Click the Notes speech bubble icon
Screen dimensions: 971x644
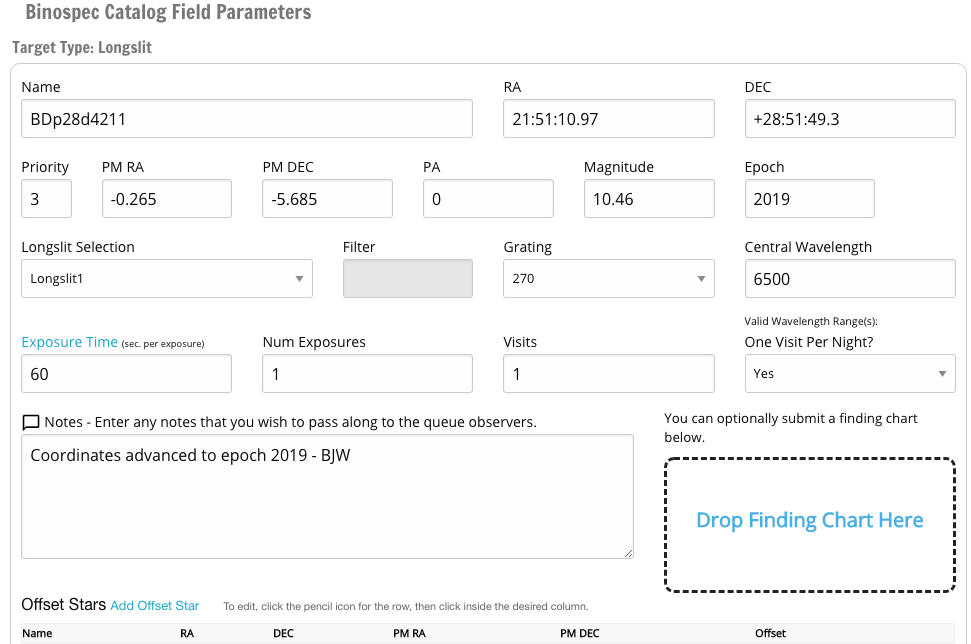[30, 422]
